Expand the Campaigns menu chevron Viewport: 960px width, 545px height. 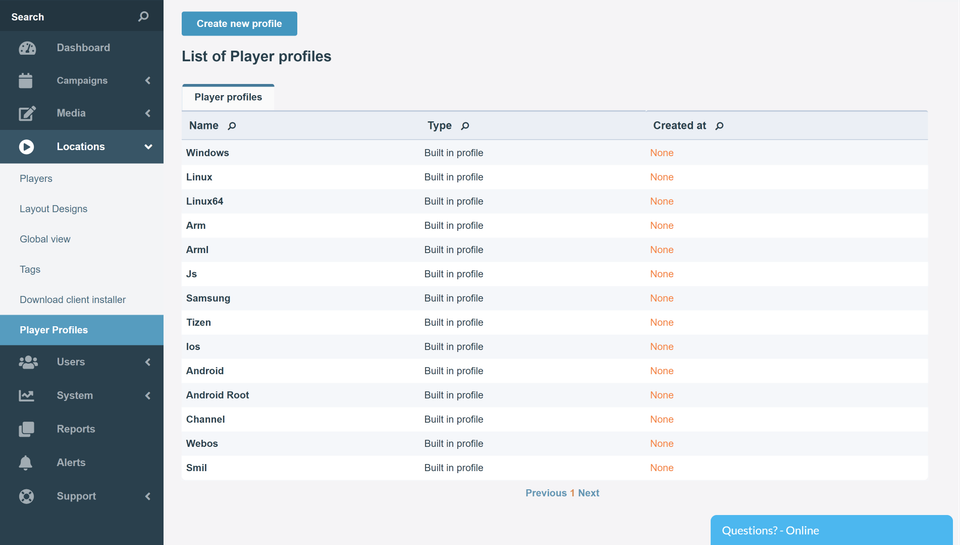coord(148,81)
